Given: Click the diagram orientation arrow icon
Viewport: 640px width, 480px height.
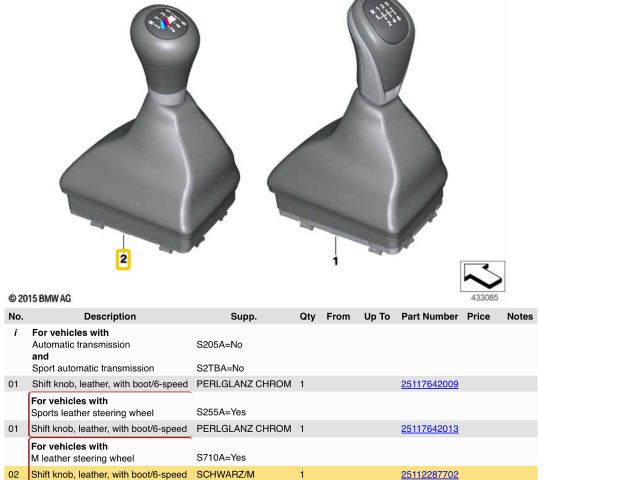Looking at the screenshot, I should [482, 276].
